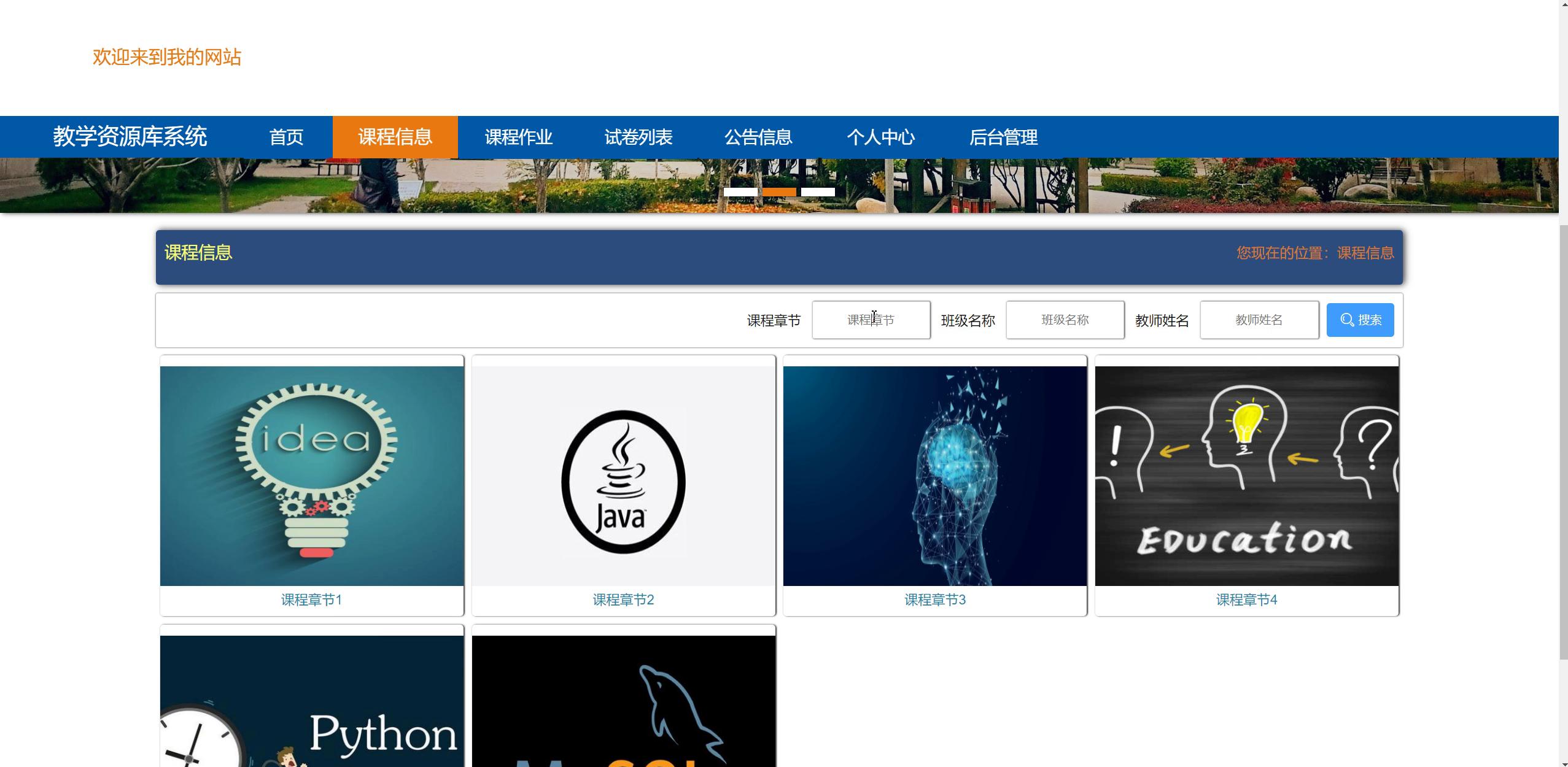The height and width of the screenshot is (767, 1568).
Task: Click the 课程章节4 link under Education image
Action: (1246, 599)
